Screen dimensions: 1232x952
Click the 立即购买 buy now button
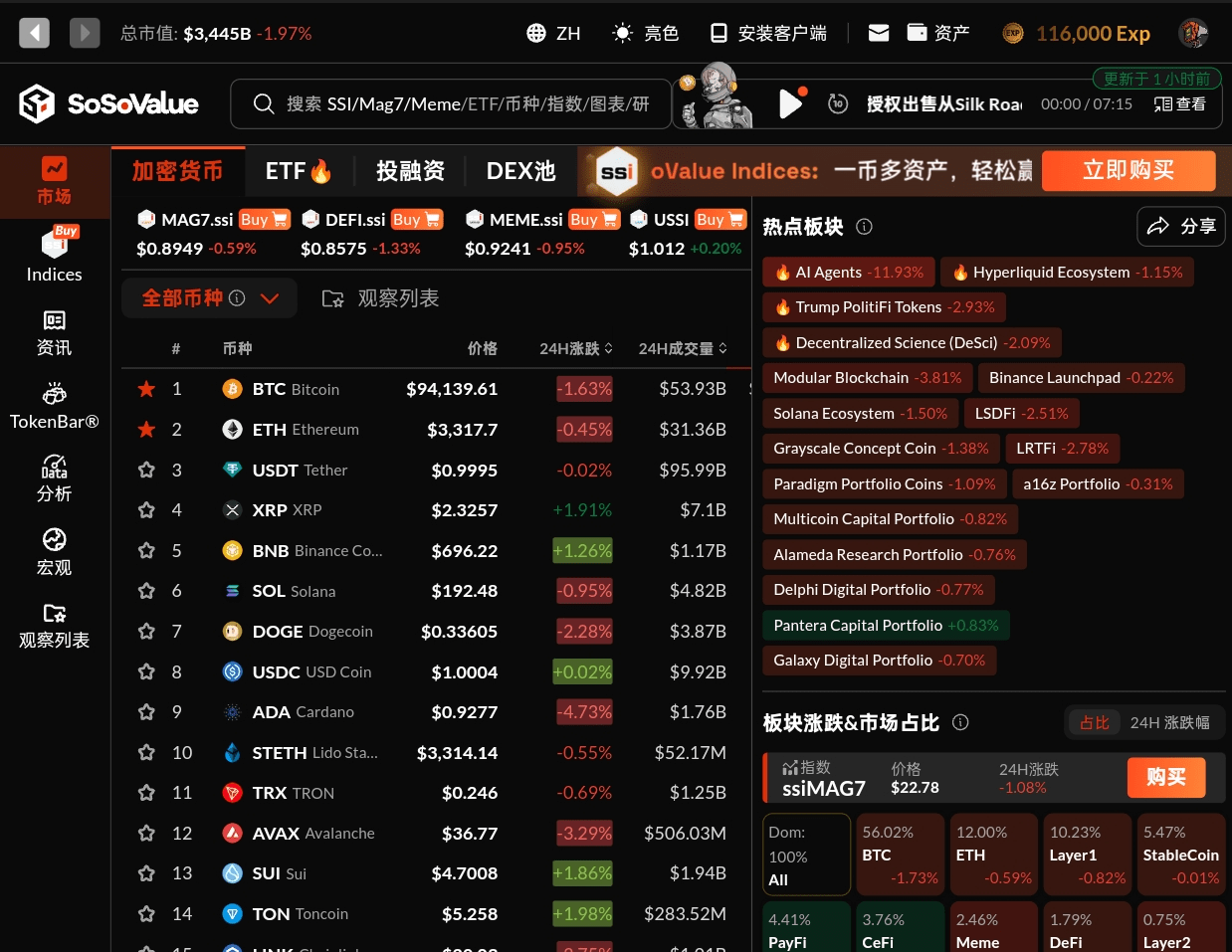[x=1129, y=170]
